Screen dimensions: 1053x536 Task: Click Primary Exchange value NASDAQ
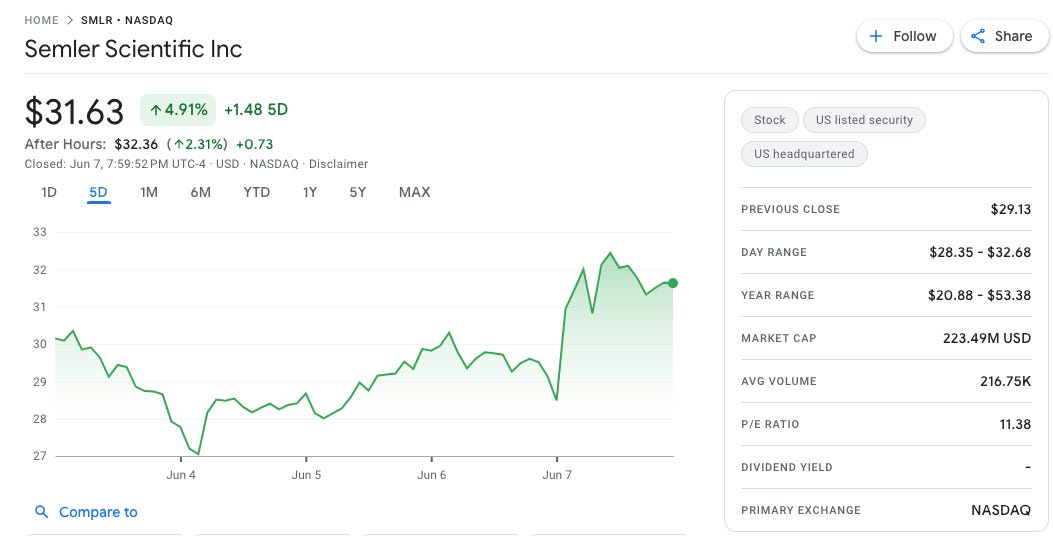[1001, 510]
